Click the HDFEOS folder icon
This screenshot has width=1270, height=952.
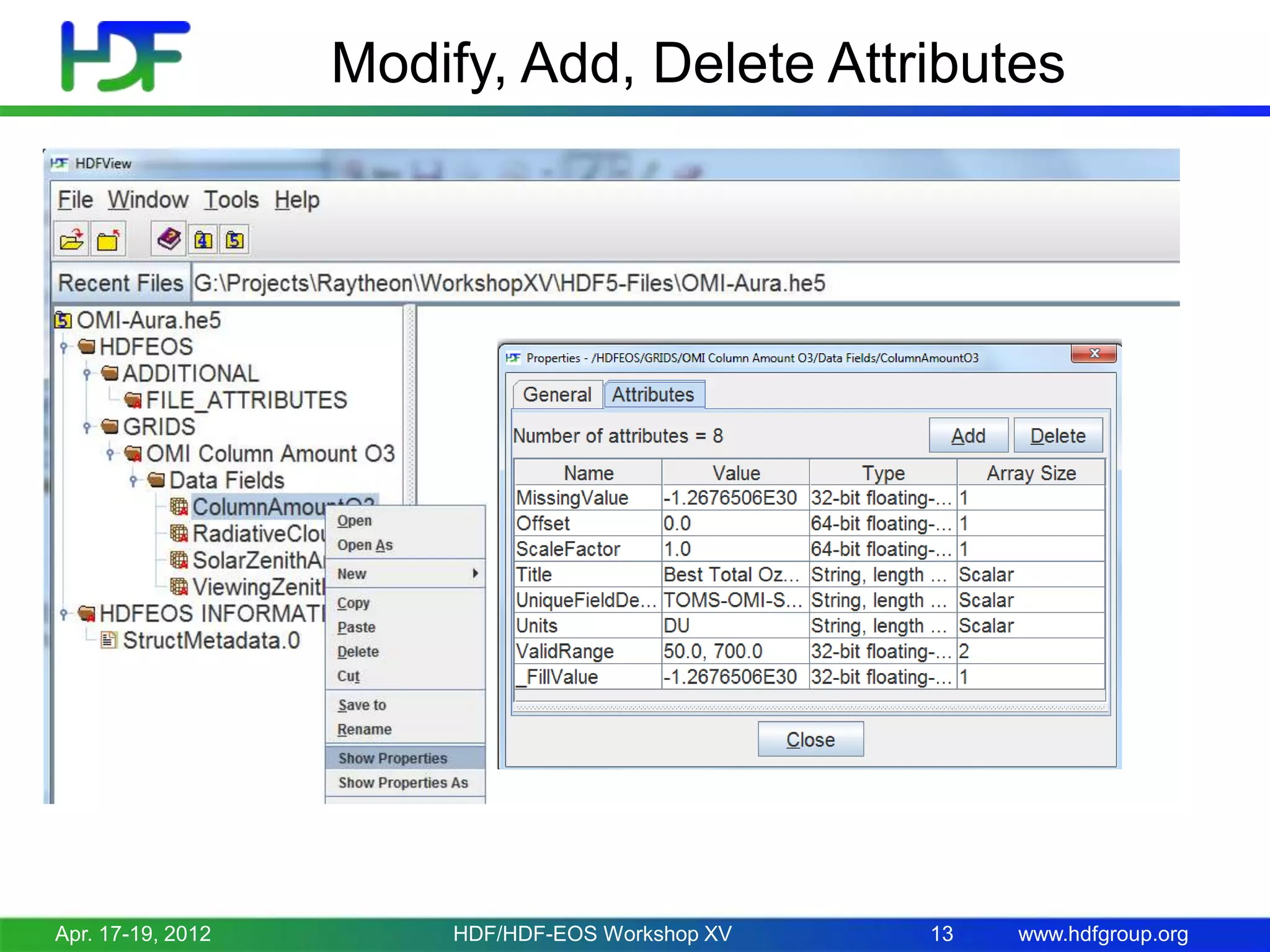tap(87, 346)
